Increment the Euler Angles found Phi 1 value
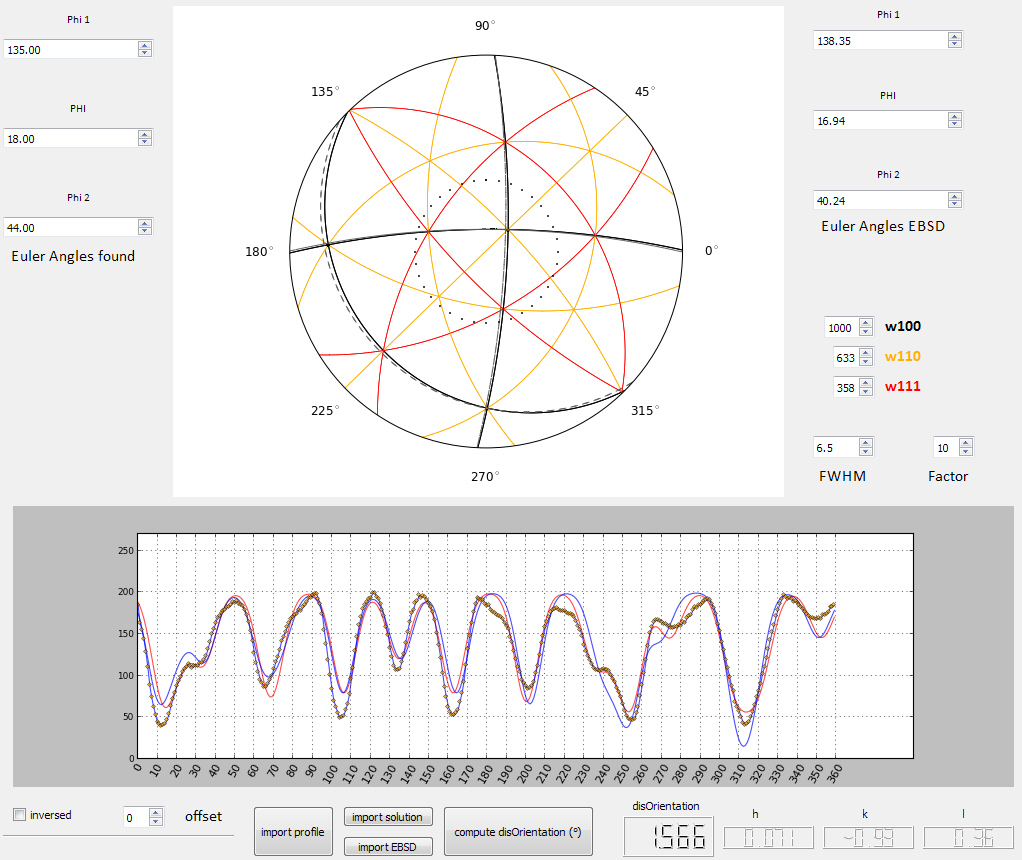The image size is (1022, 860). coord(145,45)
